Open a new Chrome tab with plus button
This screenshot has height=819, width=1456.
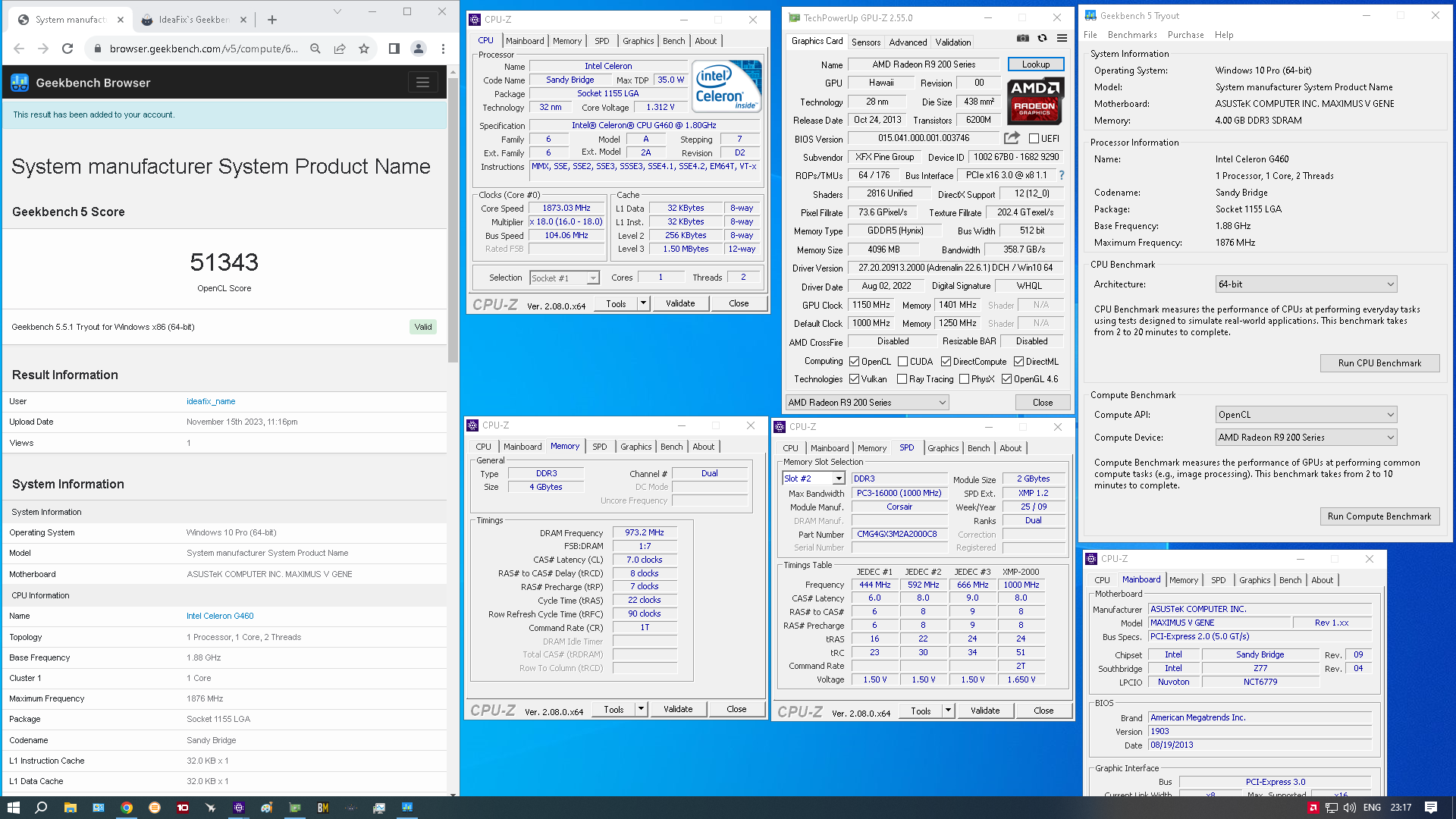tap(272, 20)
